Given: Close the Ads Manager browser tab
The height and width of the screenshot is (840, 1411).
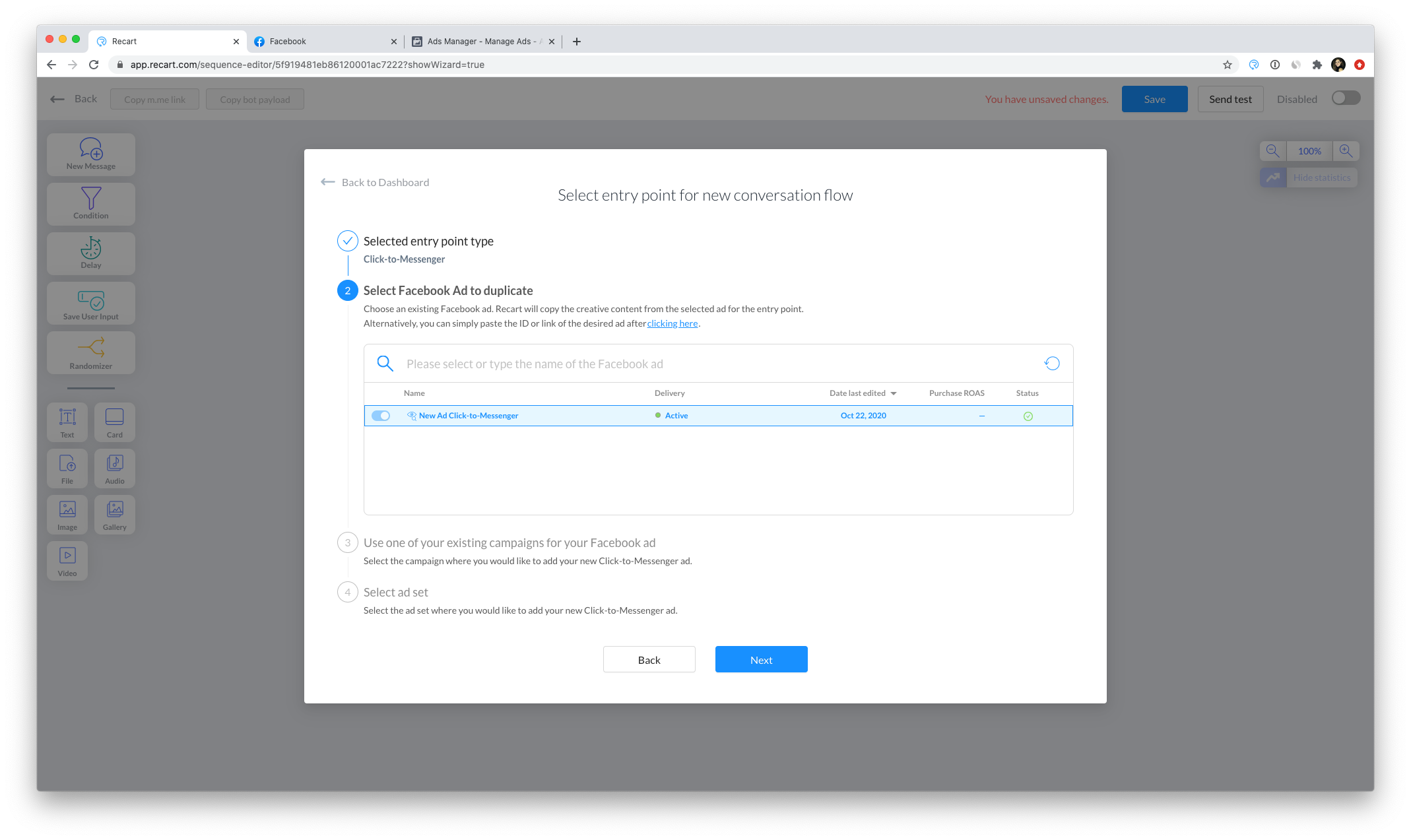Looking at the screenshot, I should tap(552, 42).
